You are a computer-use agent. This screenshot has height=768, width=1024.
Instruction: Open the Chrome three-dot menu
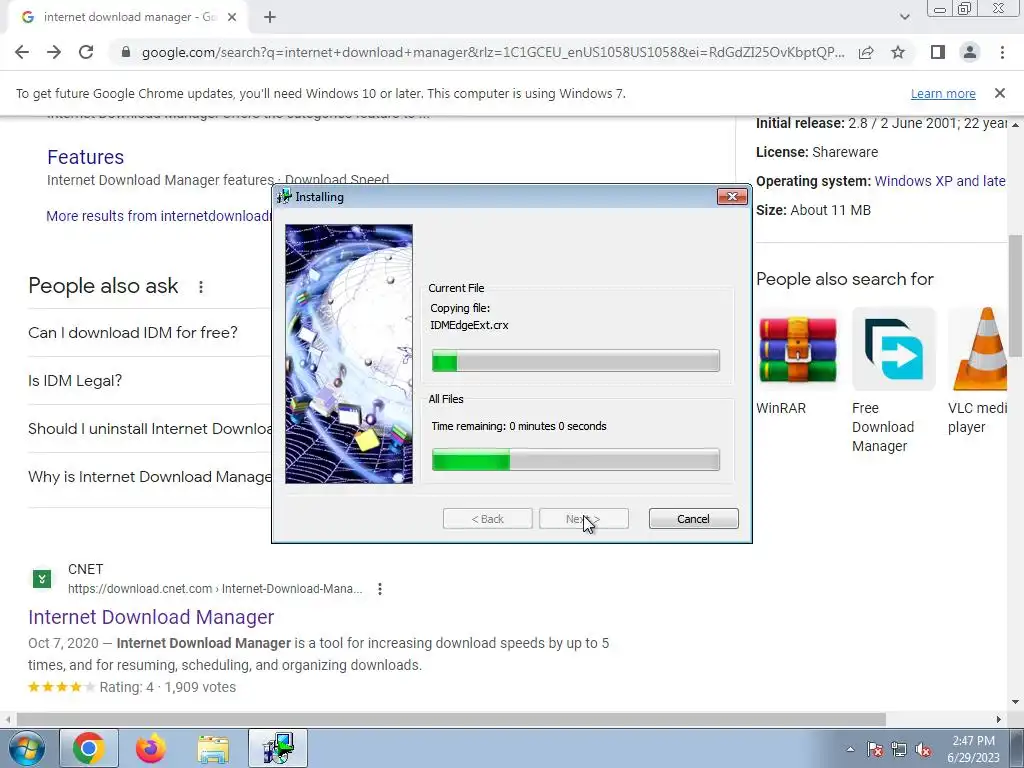1002,52
